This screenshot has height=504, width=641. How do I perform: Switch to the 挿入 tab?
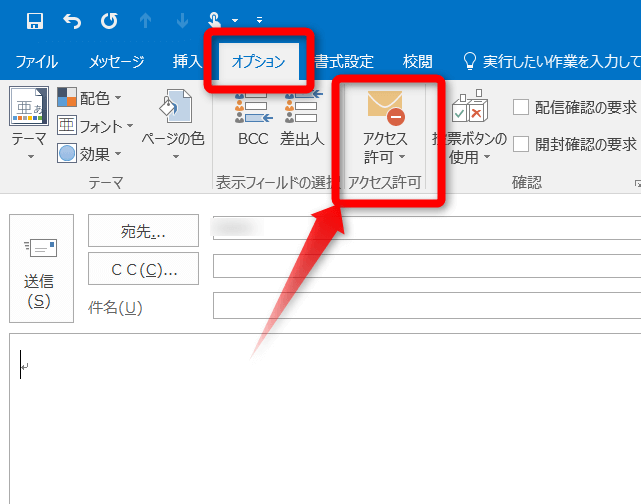click(x=187, y=61)
